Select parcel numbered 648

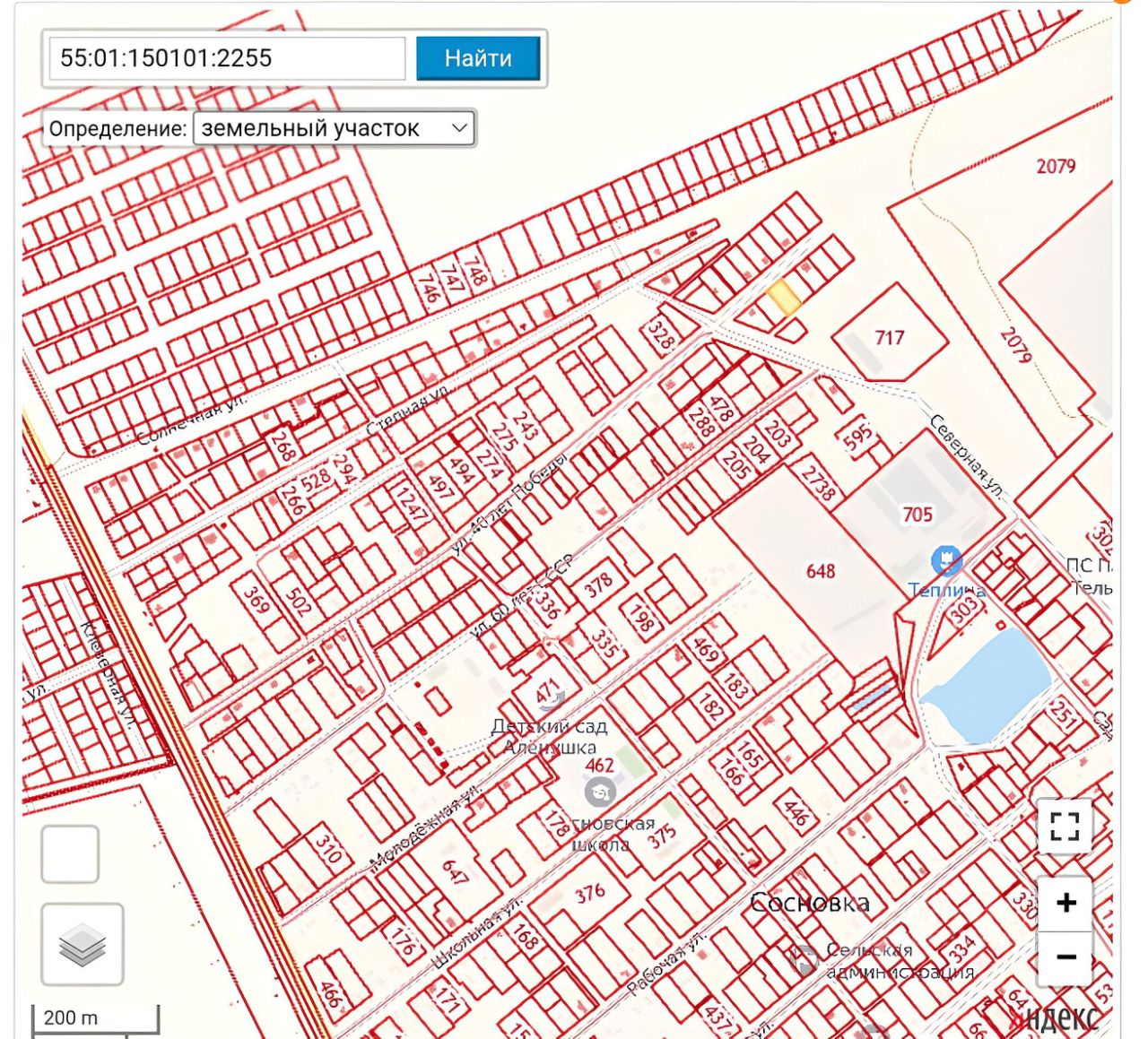coord(820,571)
